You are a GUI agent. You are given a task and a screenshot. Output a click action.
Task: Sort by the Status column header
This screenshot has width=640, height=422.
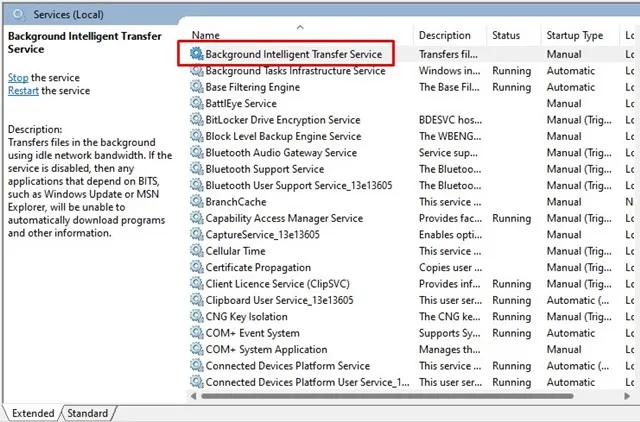[506, 35]
